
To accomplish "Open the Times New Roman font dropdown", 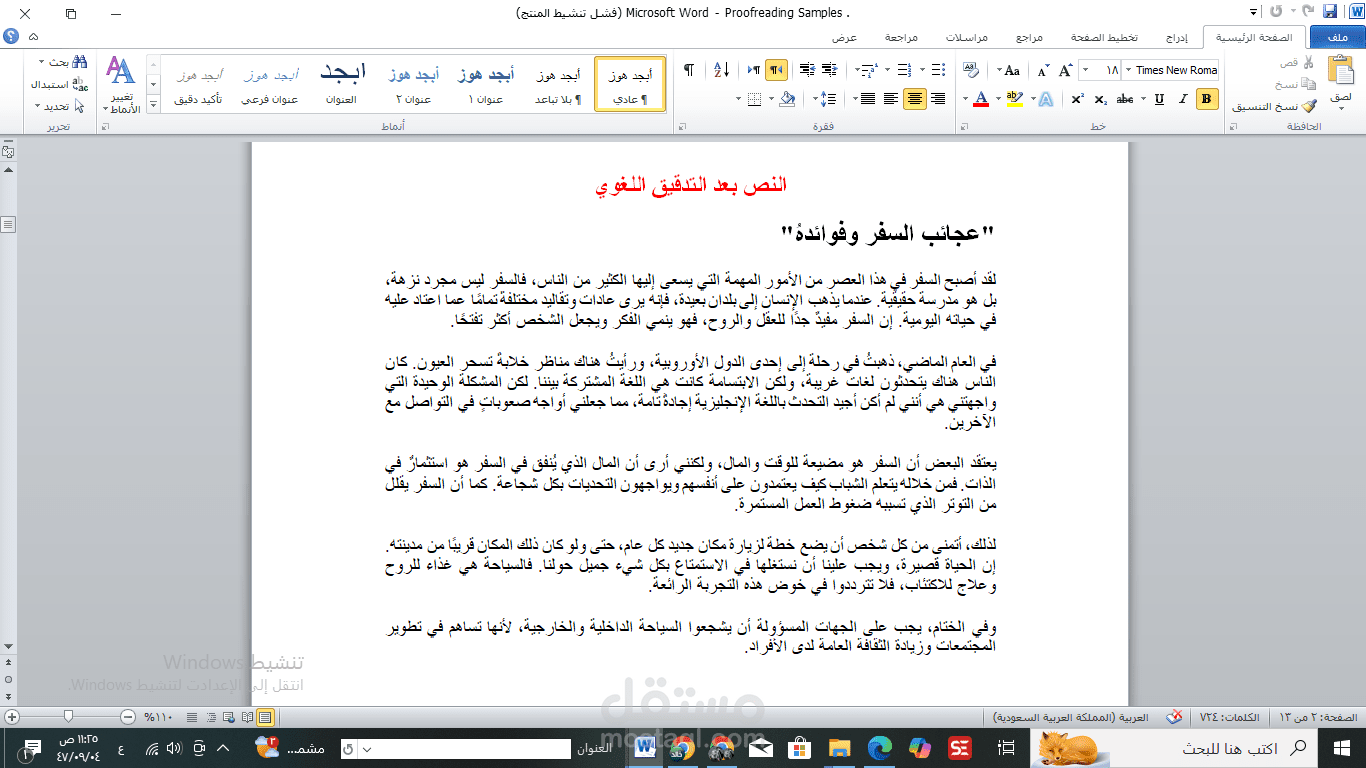I will coord(1127,69).
